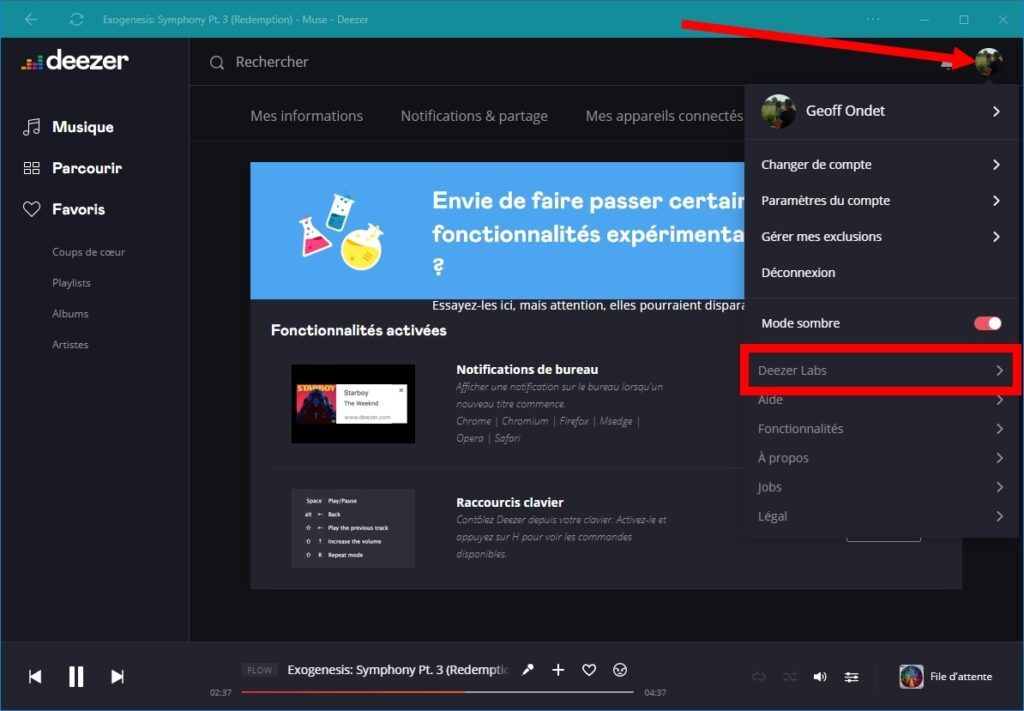Open Playlists in sidebar
The width and height of the screenshot is (1024, 711).
click(71, 283)
